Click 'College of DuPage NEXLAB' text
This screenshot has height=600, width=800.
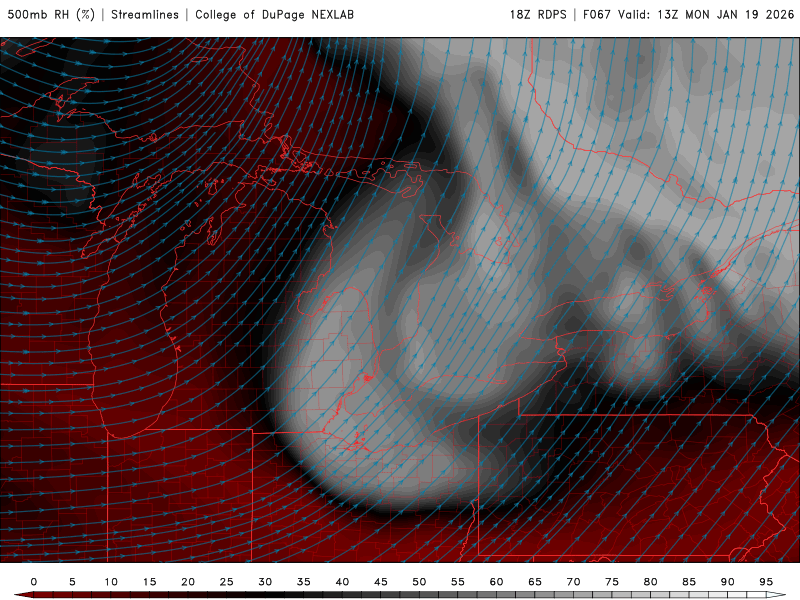coord(274,14)
